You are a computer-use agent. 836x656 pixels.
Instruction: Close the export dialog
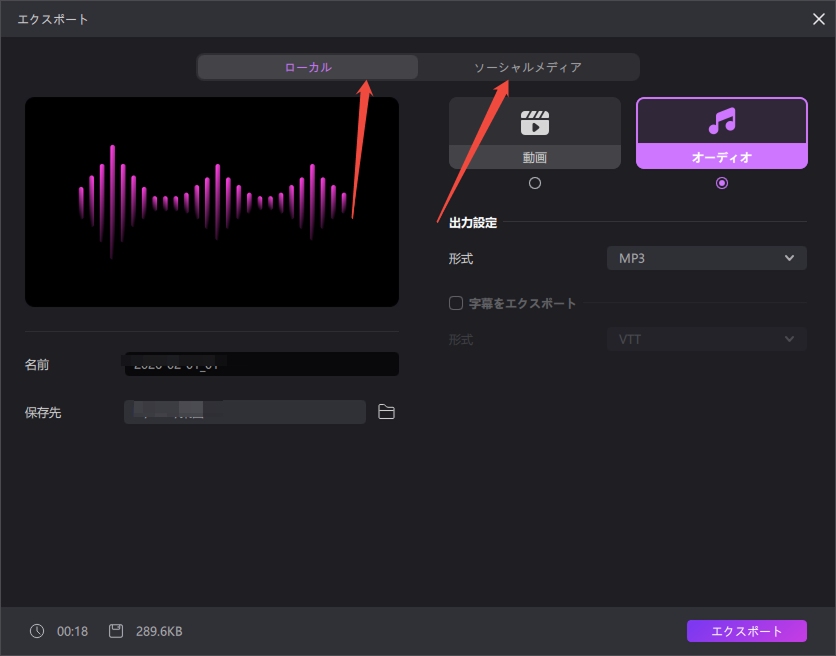point(818,18)
